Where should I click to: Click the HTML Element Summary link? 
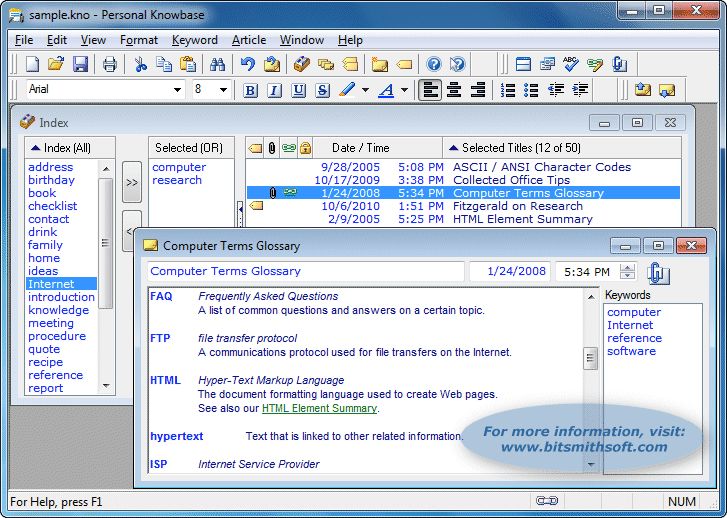click(x=319, y=408)
